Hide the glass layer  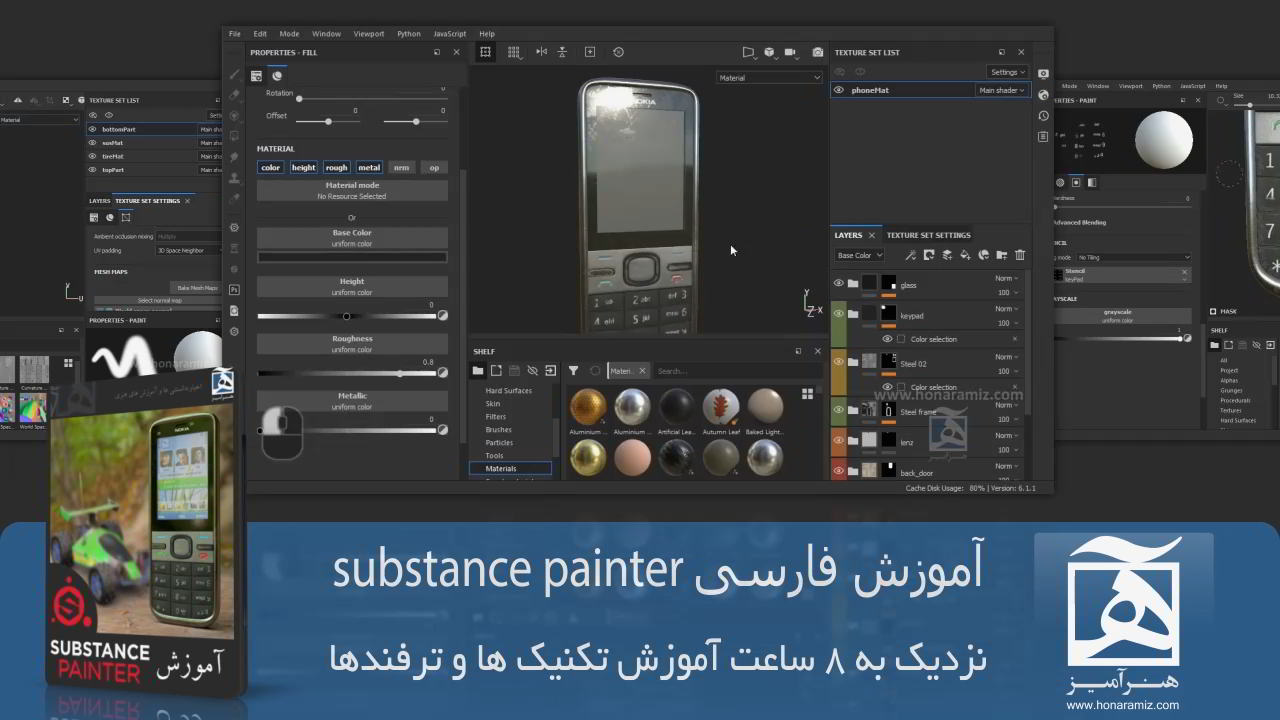pos(839,283)
